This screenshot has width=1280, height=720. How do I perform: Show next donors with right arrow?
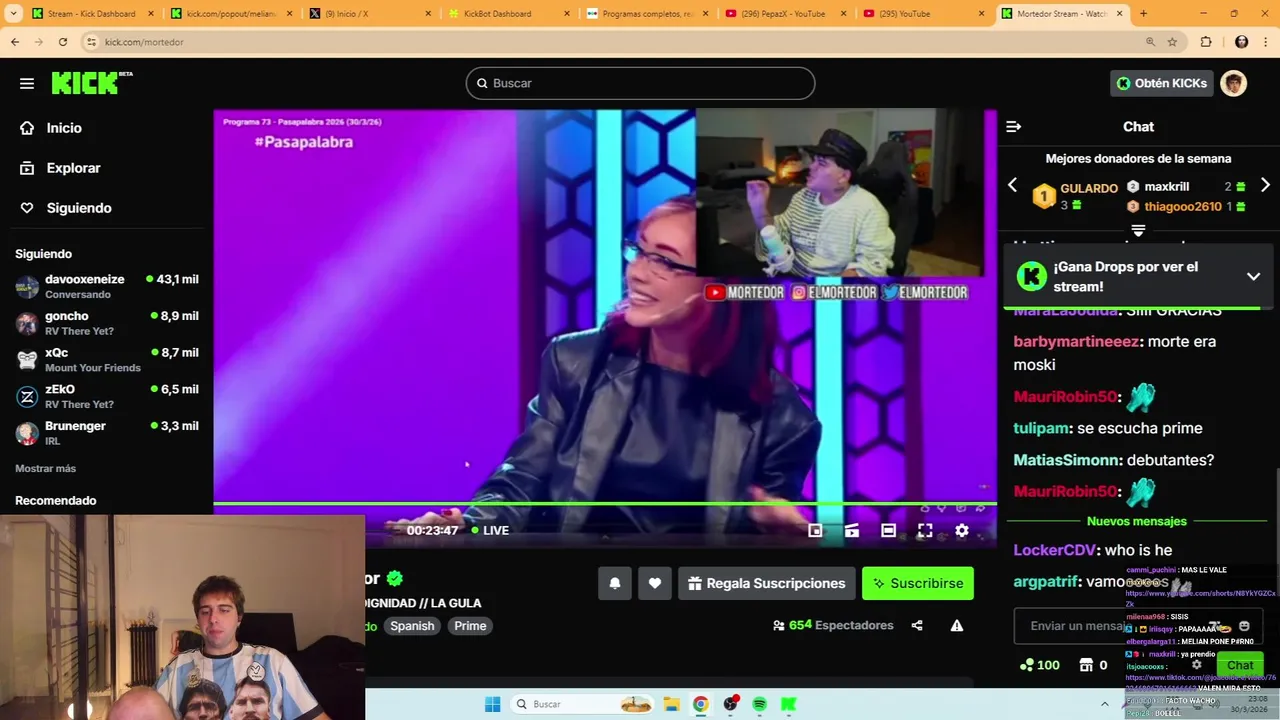coord(1265,185)
